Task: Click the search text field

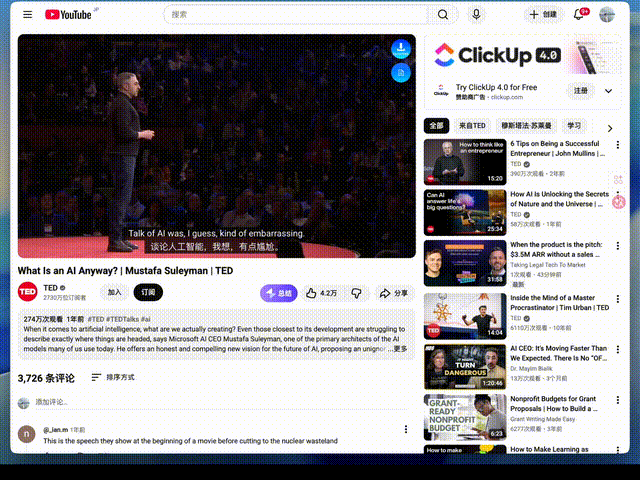Action: [x=298, y=15]
